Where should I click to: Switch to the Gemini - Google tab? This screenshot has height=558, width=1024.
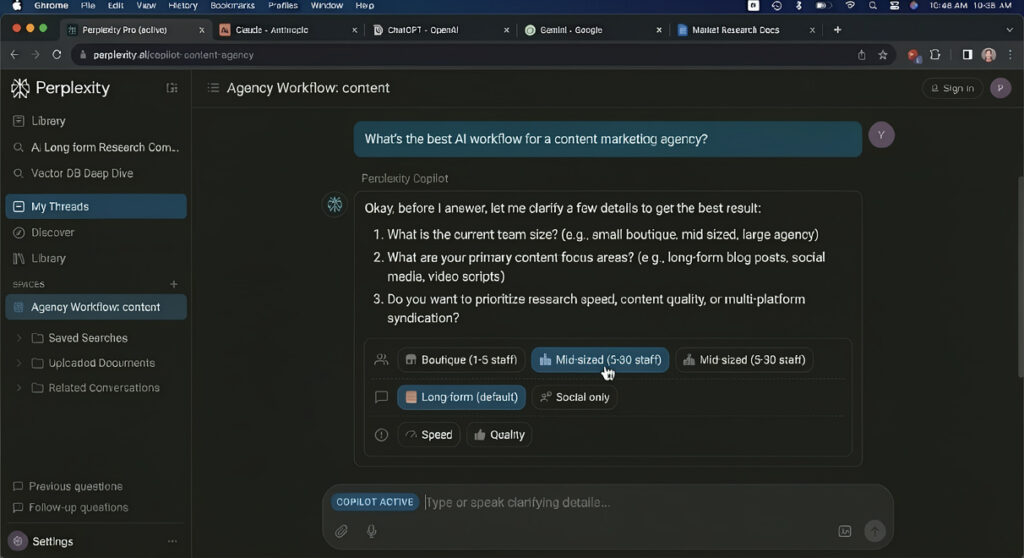(x=593, y=30)
